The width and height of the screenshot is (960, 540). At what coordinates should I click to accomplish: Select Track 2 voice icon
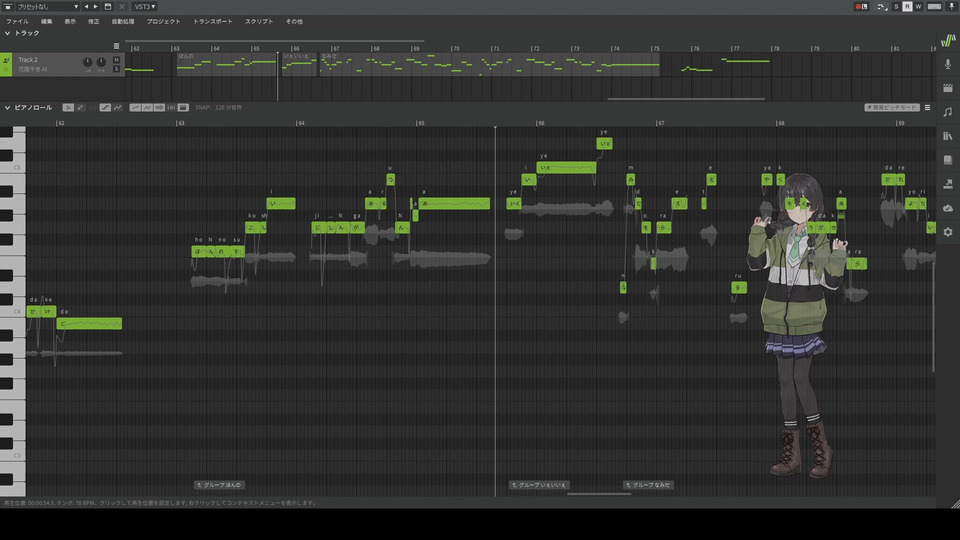6,60
